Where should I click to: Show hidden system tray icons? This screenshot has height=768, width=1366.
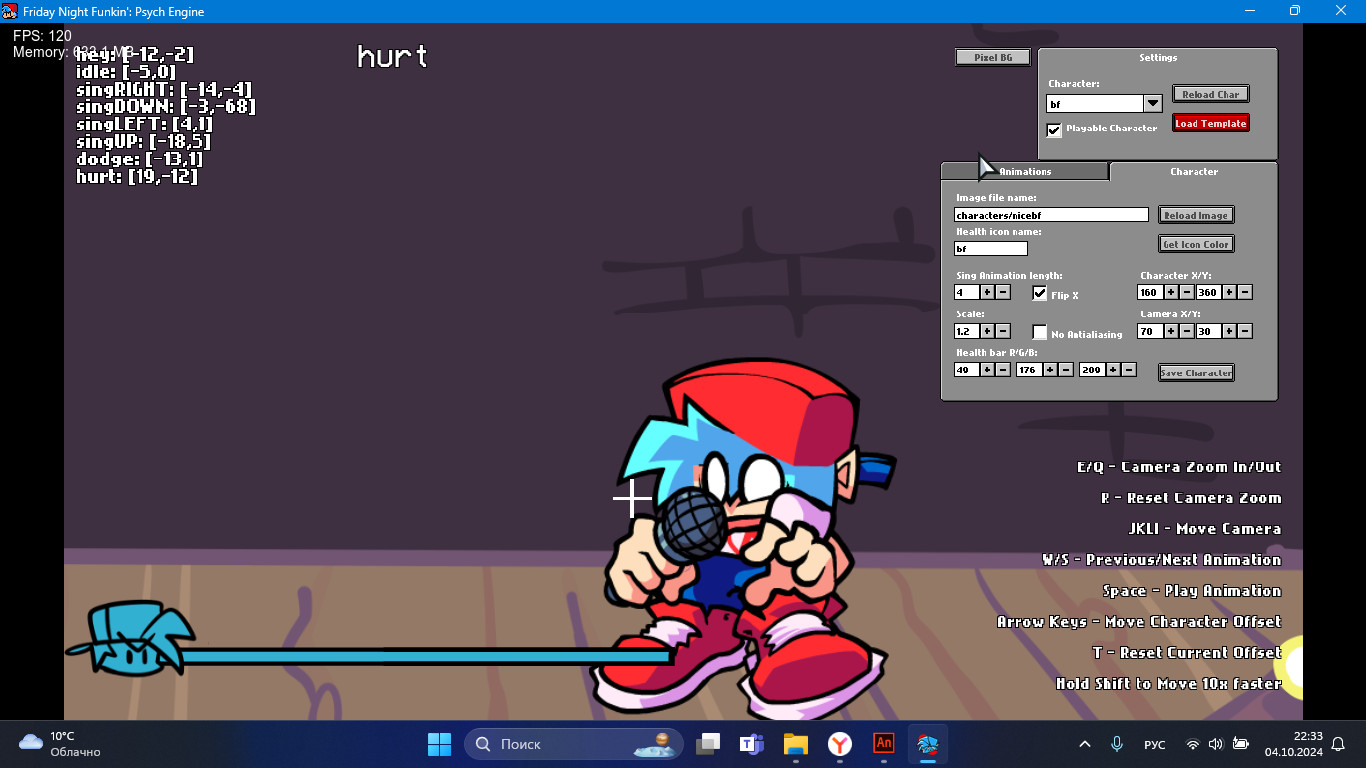pyautogui.click(x=1085, y=744)
